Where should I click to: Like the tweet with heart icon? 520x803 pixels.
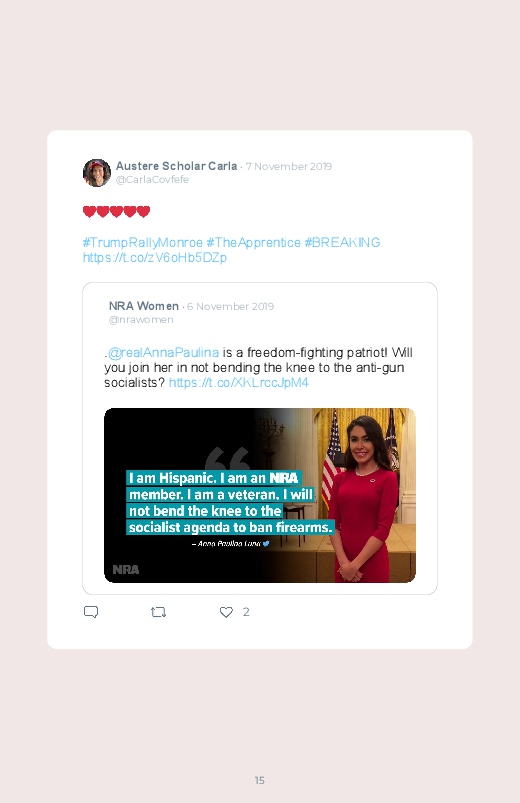click(x=226, y=612)
